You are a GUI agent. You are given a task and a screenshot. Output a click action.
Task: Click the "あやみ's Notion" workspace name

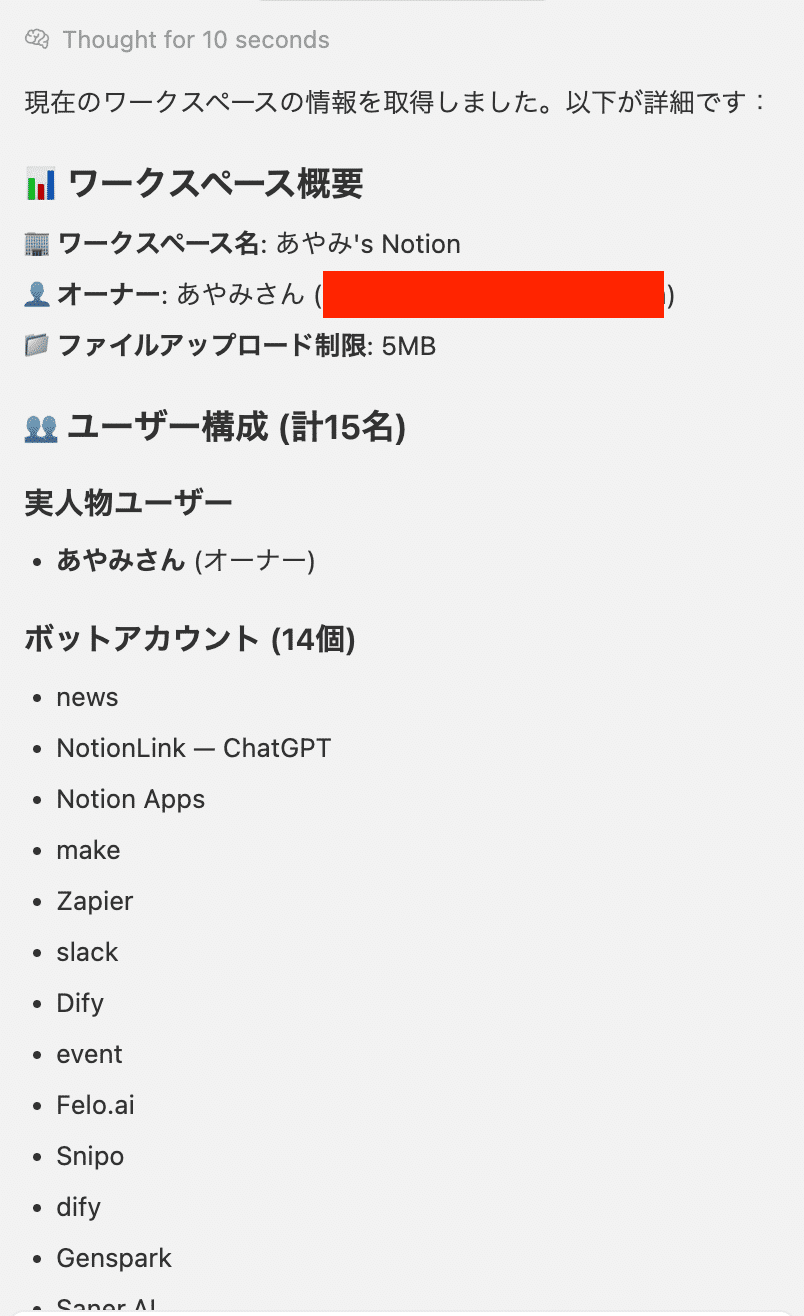coord(368,244)
